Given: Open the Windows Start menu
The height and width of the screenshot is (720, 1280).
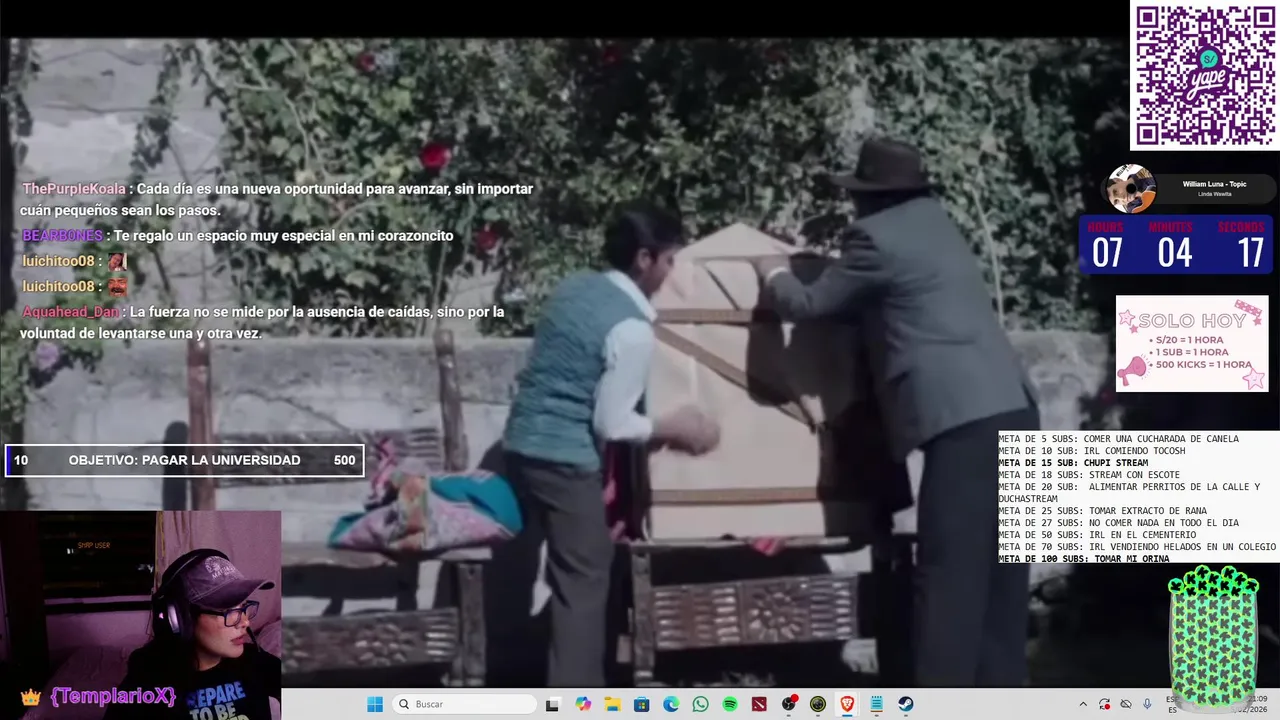Looking at the screenshot, I should click(x=375, y=704).
